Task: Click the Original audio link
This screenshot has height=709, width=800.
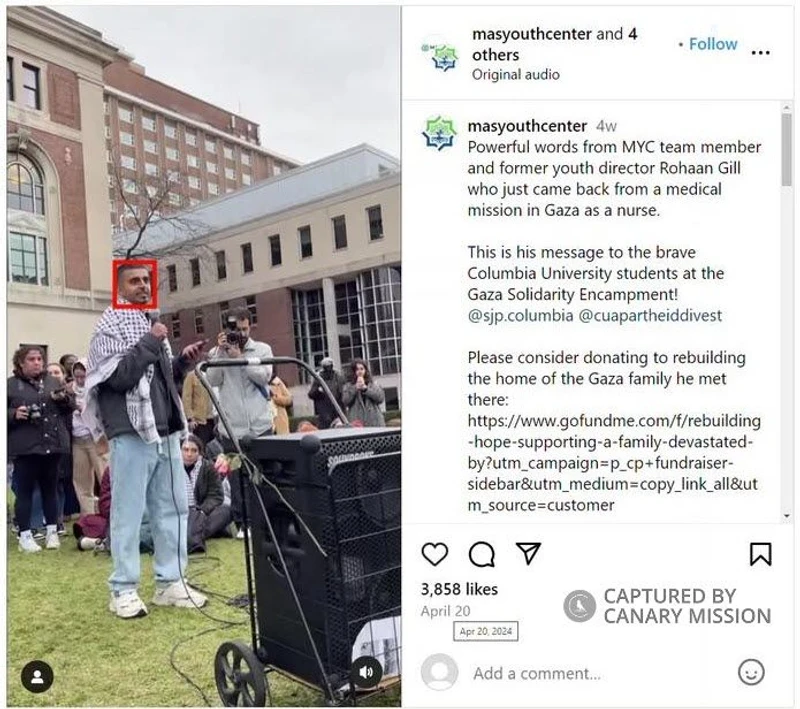Action: pos(515,74)
